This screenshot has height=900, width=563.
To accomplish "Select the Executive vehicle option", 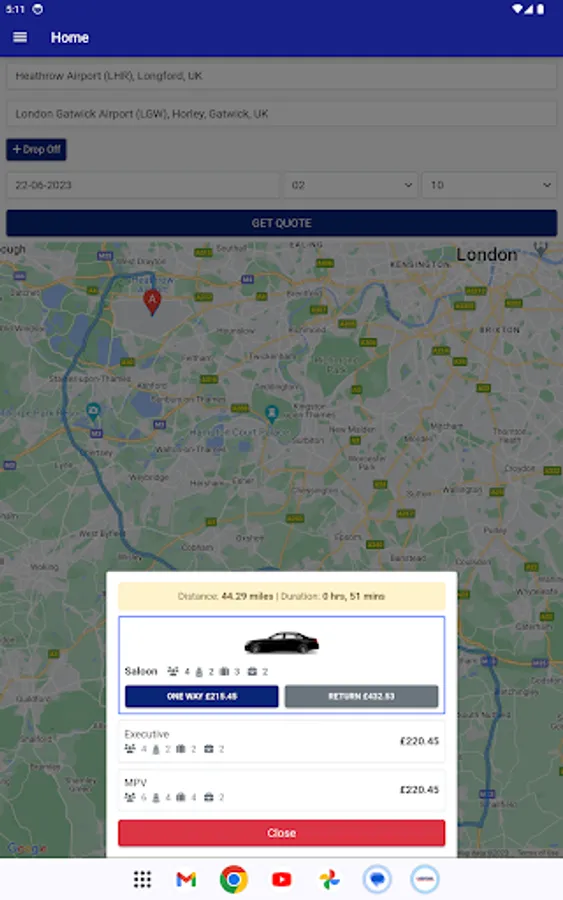I will coord(281,741).
